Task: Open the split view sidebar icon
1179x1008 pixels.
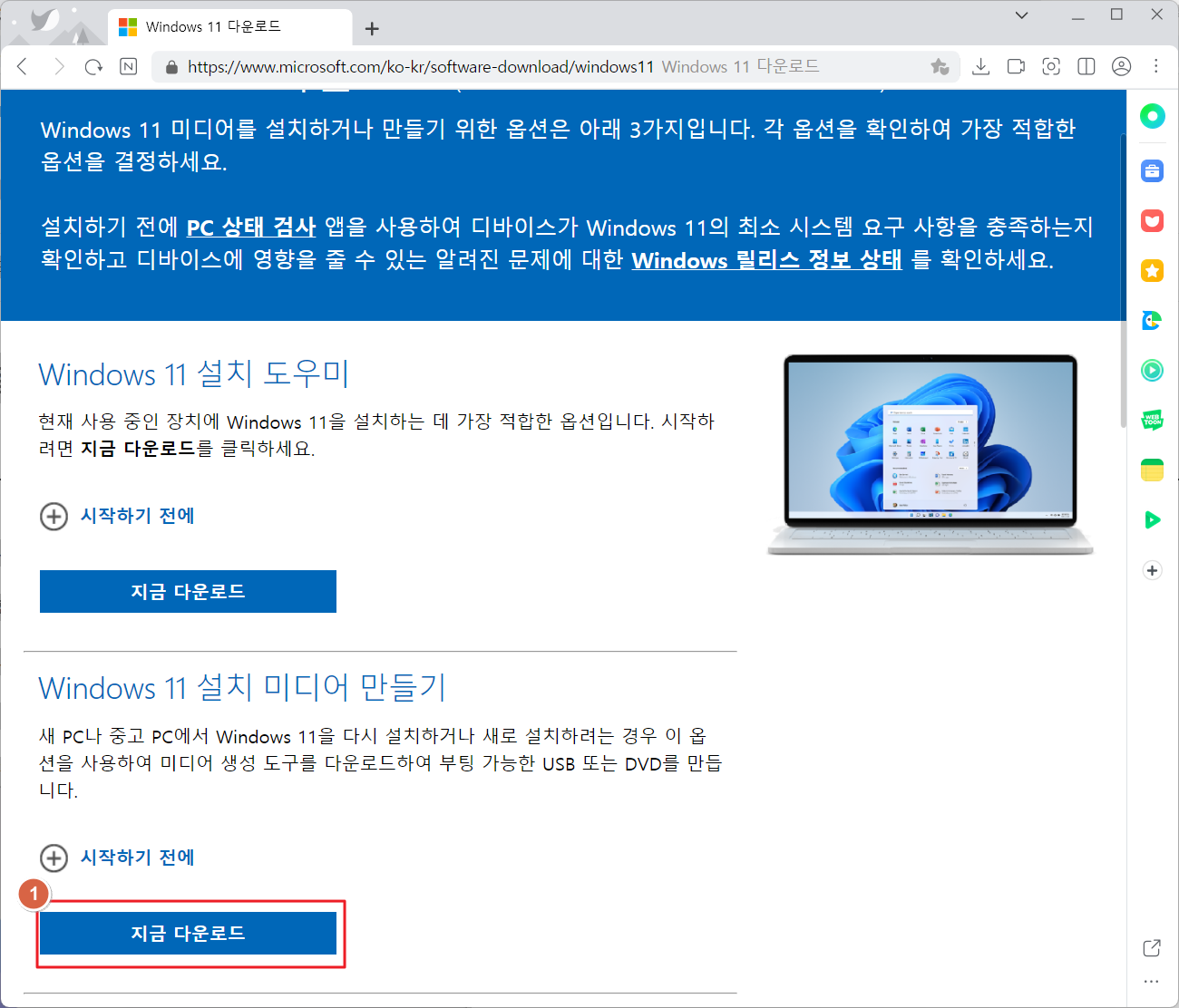Action: (x=1086, y=66)
